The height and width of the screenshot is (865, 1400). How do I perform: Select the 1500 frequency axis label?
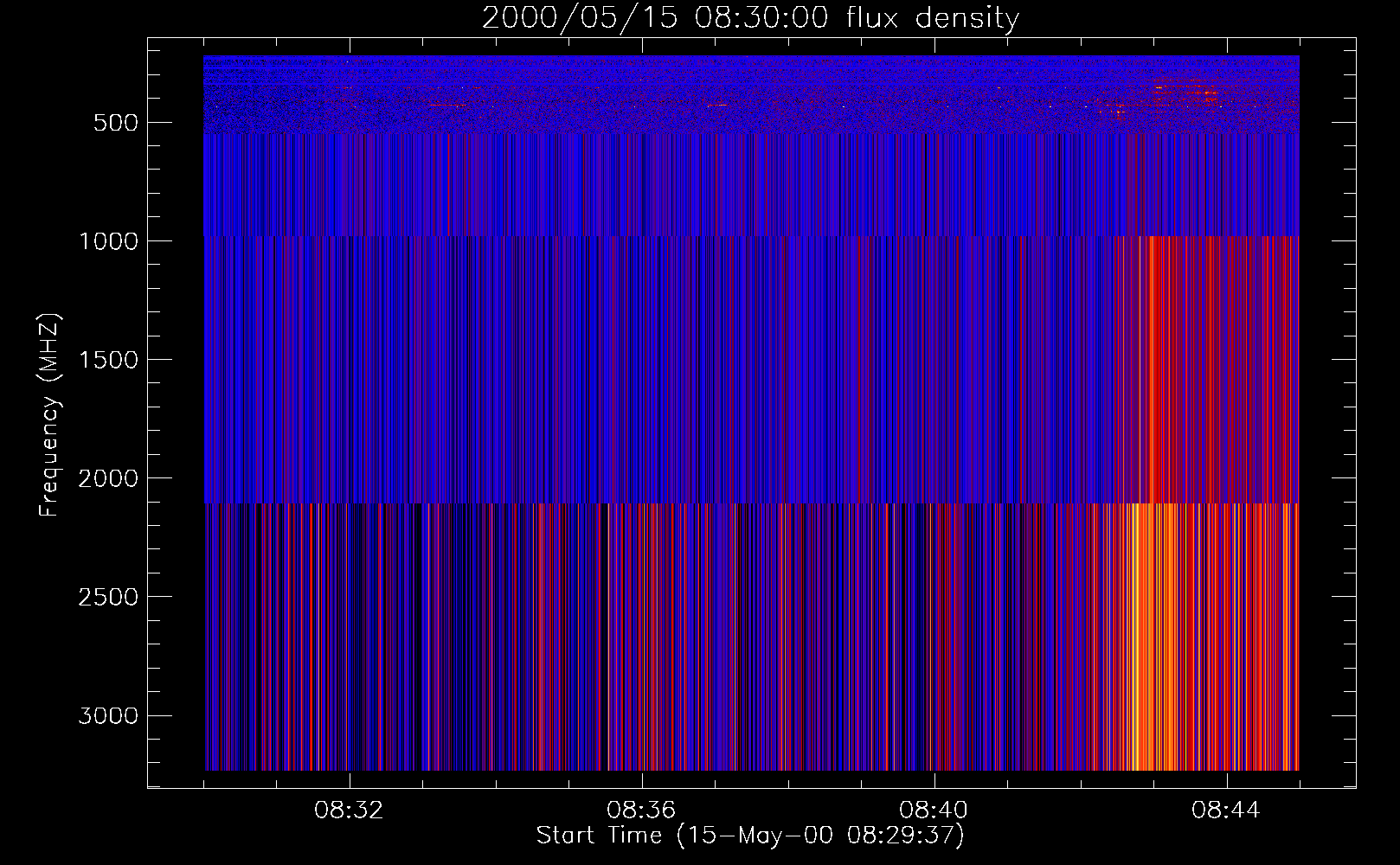(x=108, y=360)
